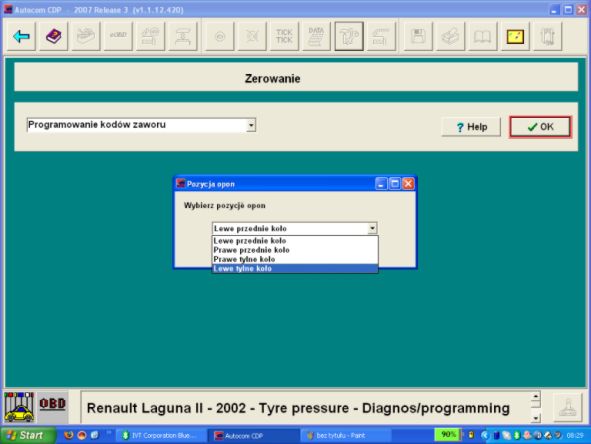
Task: Click the 'Wybierz pozycję opon' label
Action: (x=225, y=206)
